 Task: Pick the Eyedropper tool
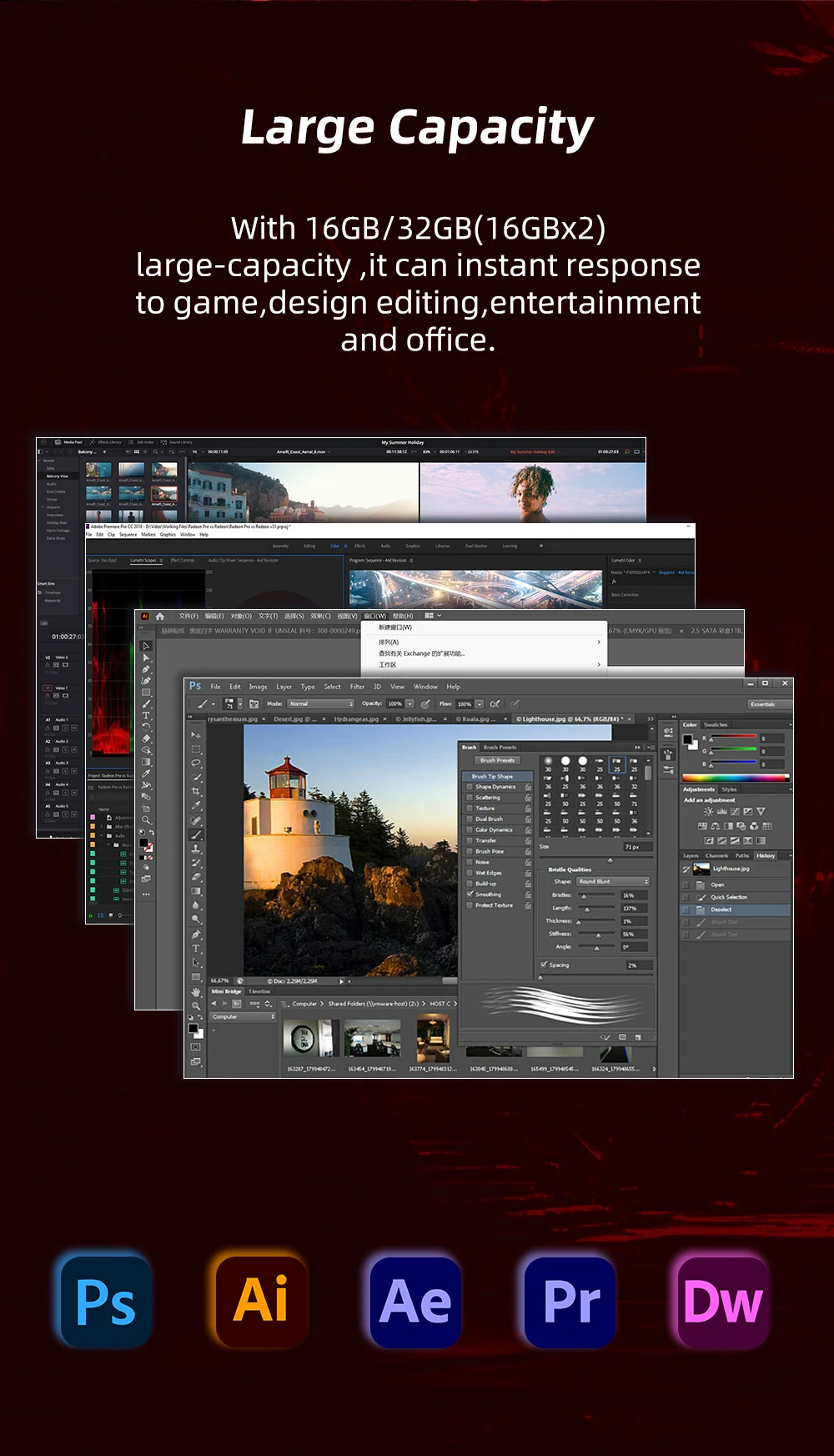[x=196, y=805]
